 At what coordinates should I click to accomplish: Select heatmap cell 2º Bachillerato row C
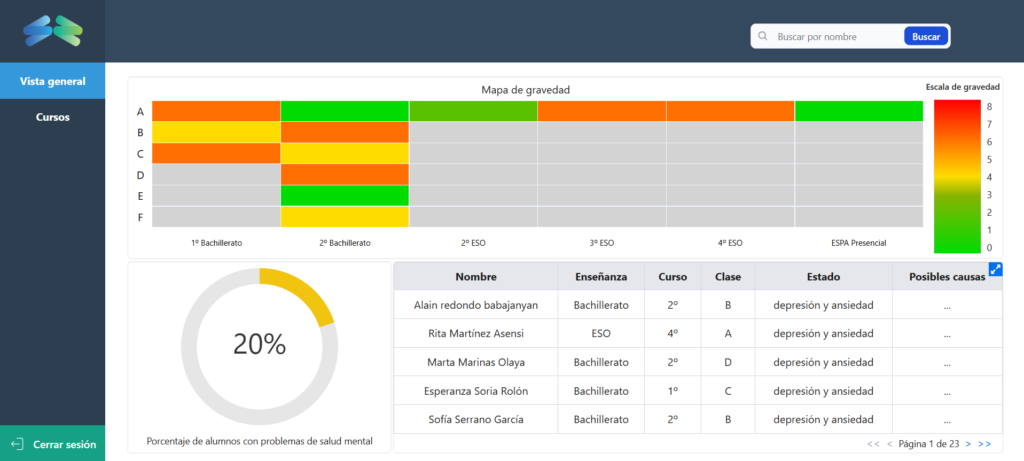tap(345, 153)
